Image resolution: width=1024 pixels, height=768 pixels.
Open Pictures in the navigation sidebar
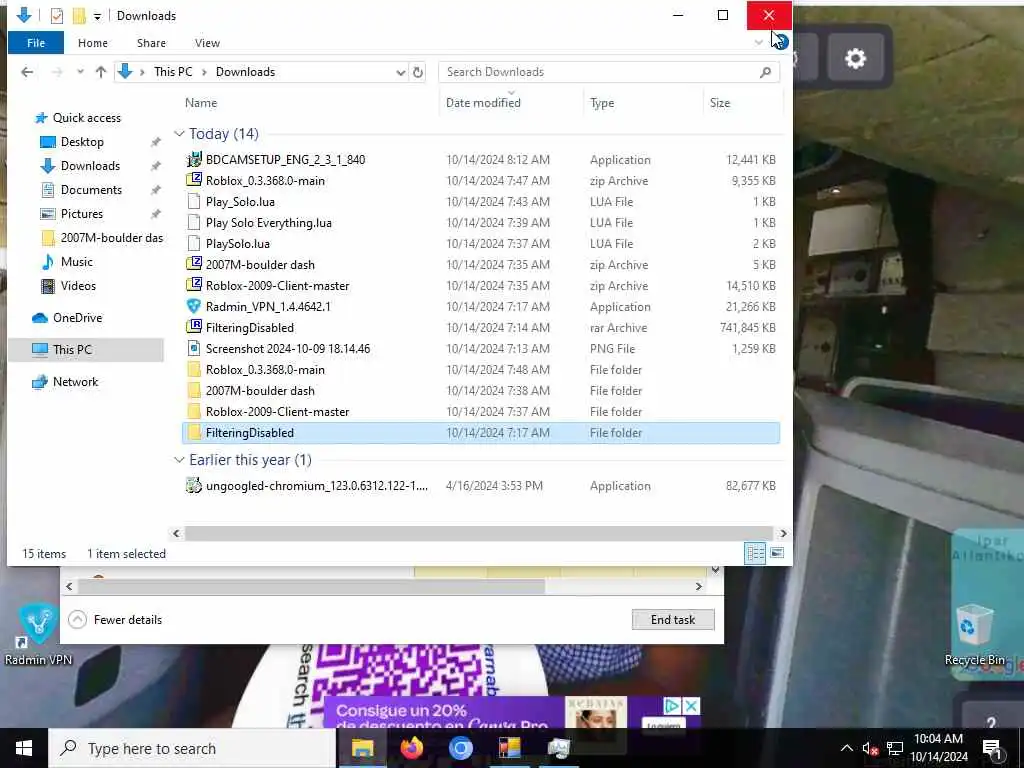[81, 214]
